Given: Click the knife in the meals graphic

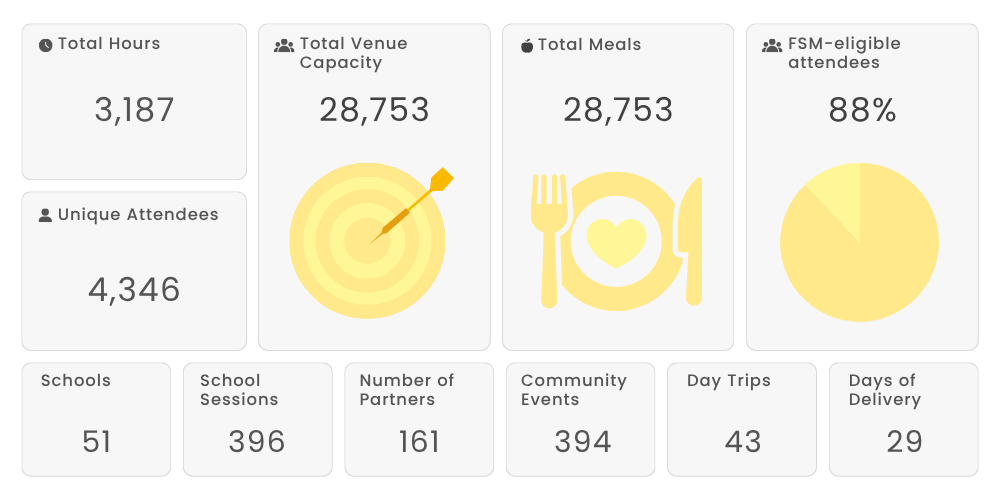Looking at the screenshot, I should coord(690,240).
